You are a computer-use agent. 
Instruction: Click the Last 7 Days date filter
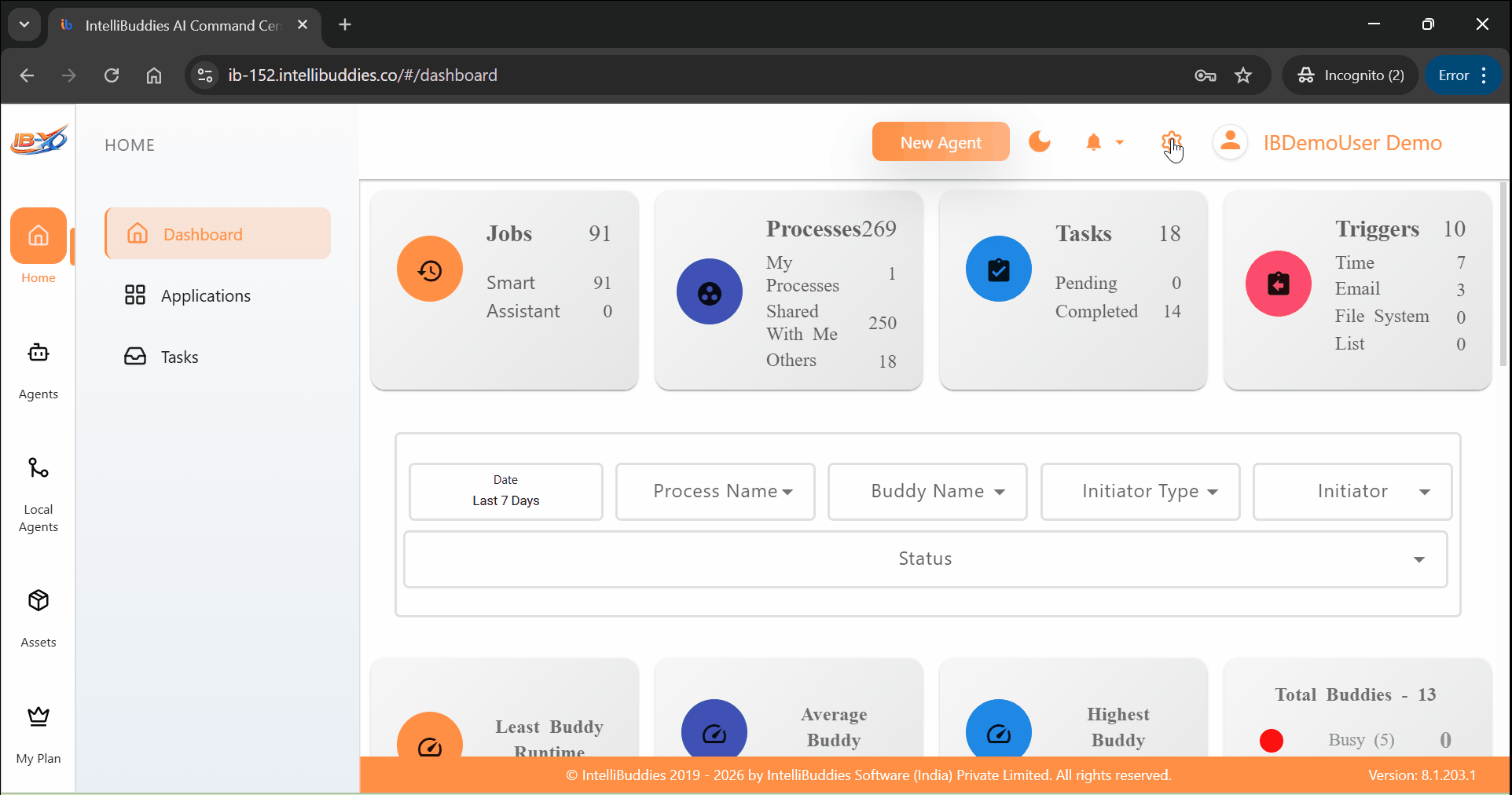[x=505, y=492]
